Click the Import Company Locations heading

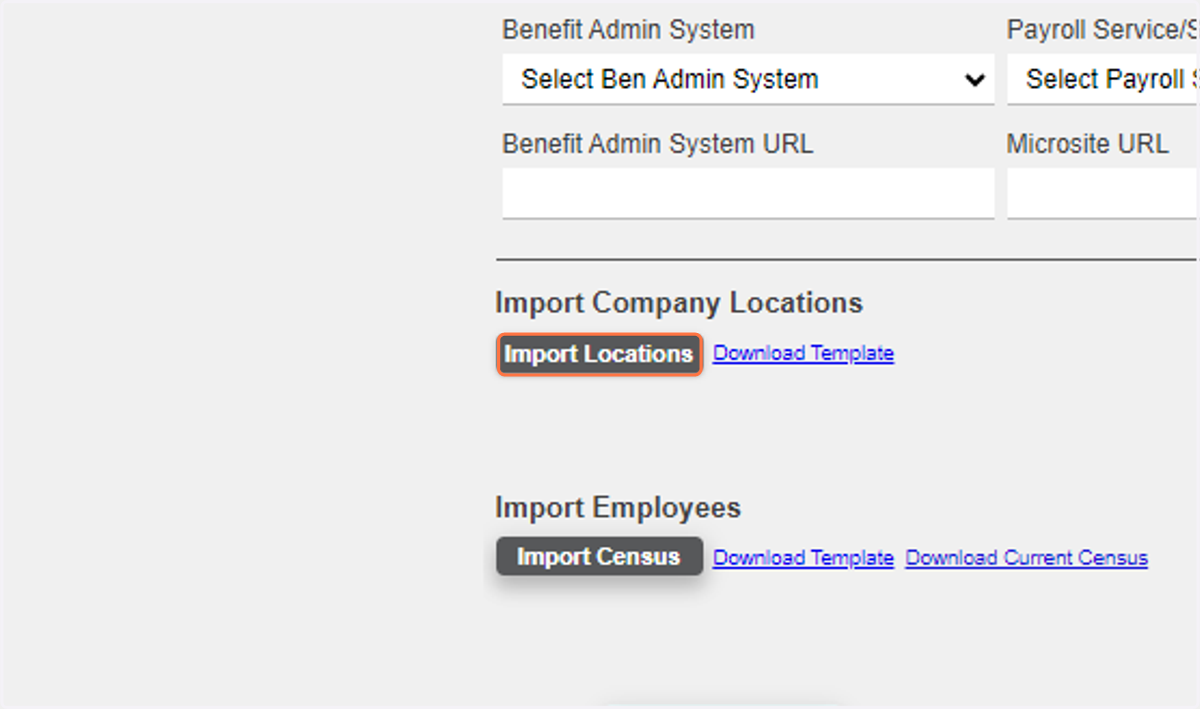(679, 303)
